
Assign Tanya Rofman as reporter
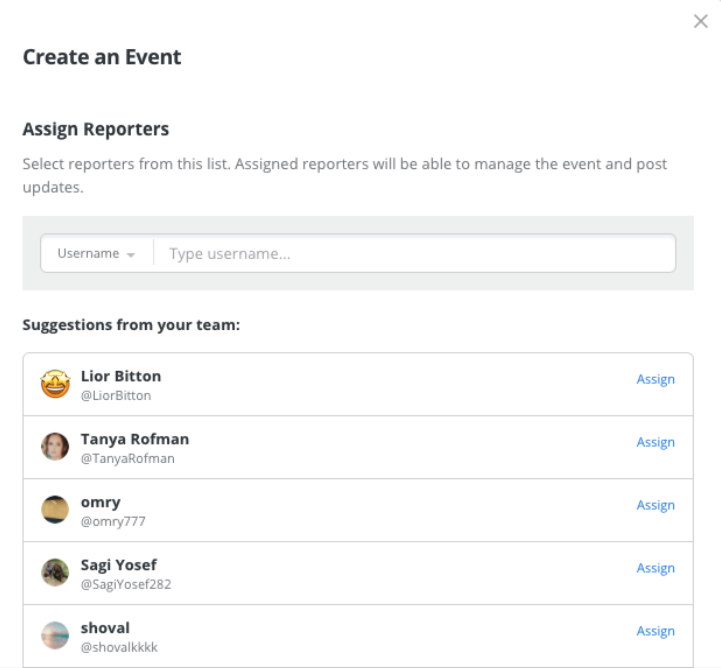click(655, 442)
